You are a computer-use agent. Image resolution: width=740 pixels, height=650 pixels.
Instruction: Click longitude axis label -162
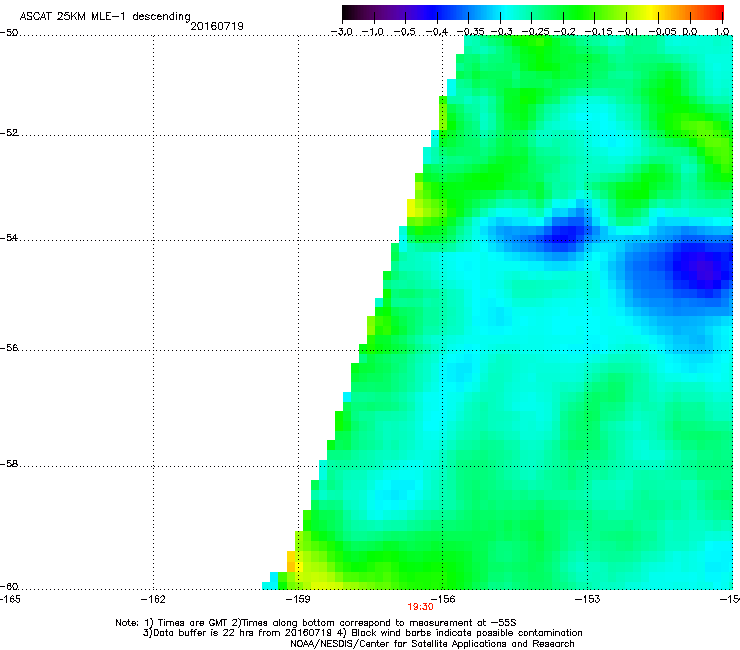coord(153,599)
